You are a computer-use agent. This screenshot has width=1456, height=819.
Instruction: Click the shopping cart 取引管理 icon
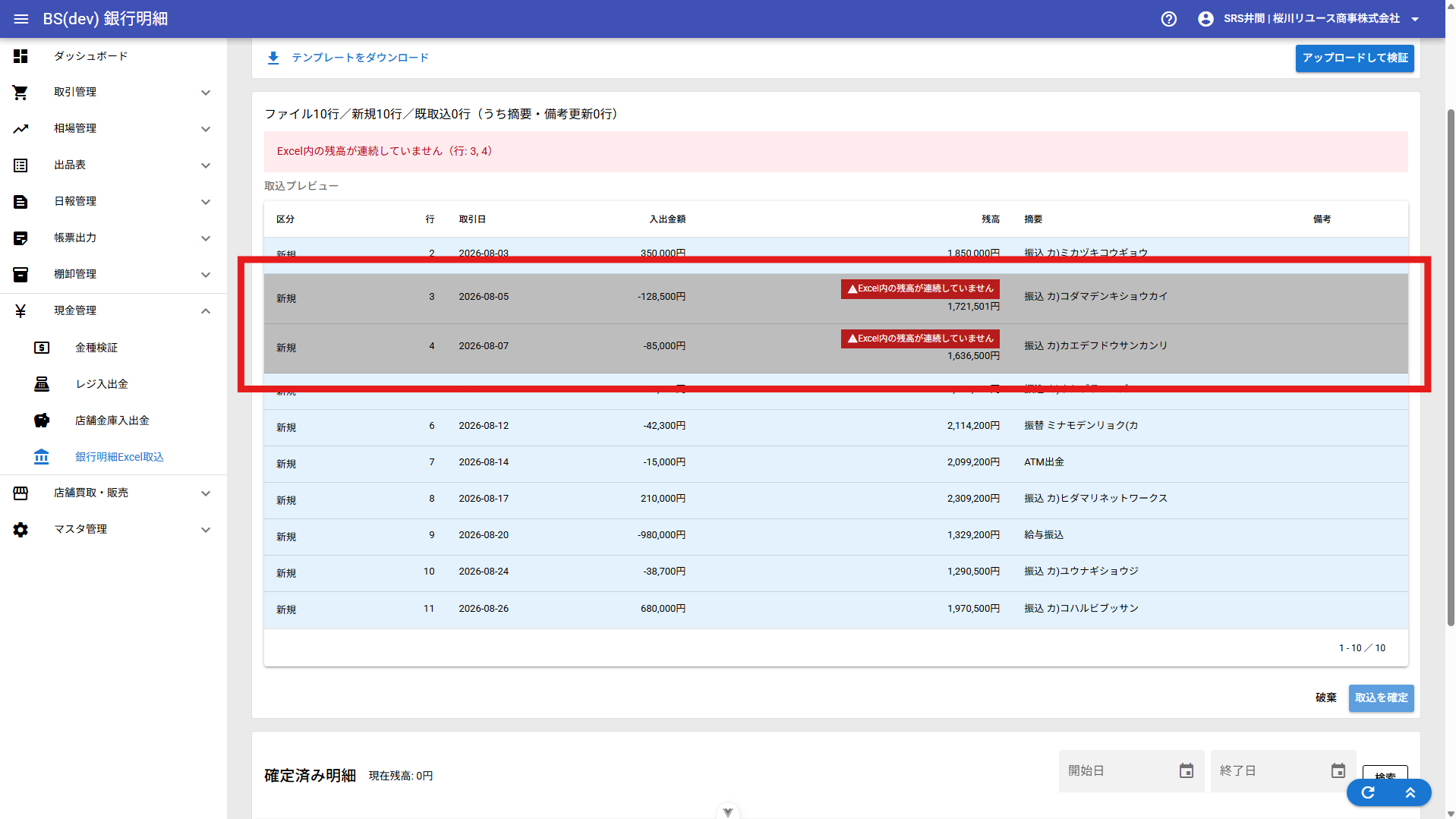tap(20, 93)
